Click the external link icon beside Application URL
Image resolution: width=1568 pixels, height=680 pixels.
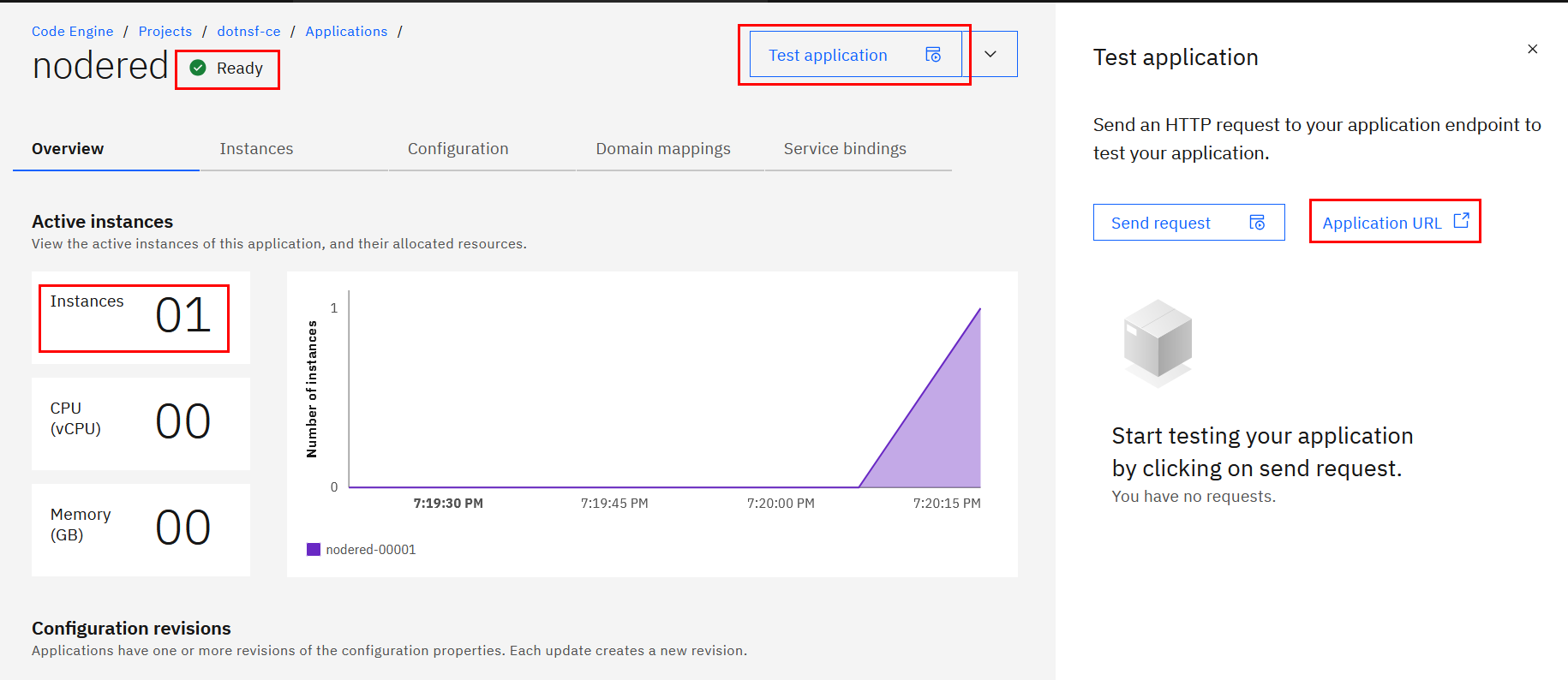pyautogui.click(x=1461, y=221)
